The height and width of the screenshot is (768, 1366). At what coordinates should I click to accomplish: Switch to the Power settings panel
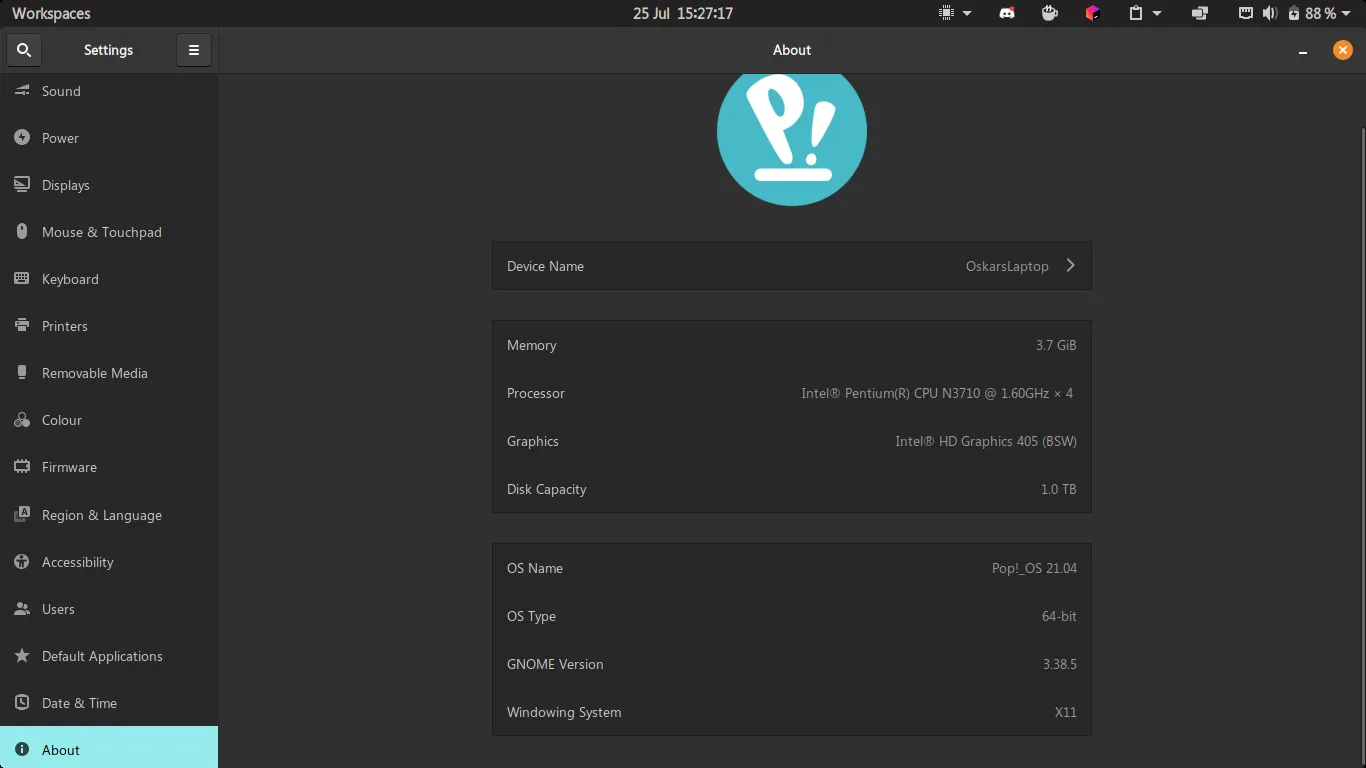109,138
